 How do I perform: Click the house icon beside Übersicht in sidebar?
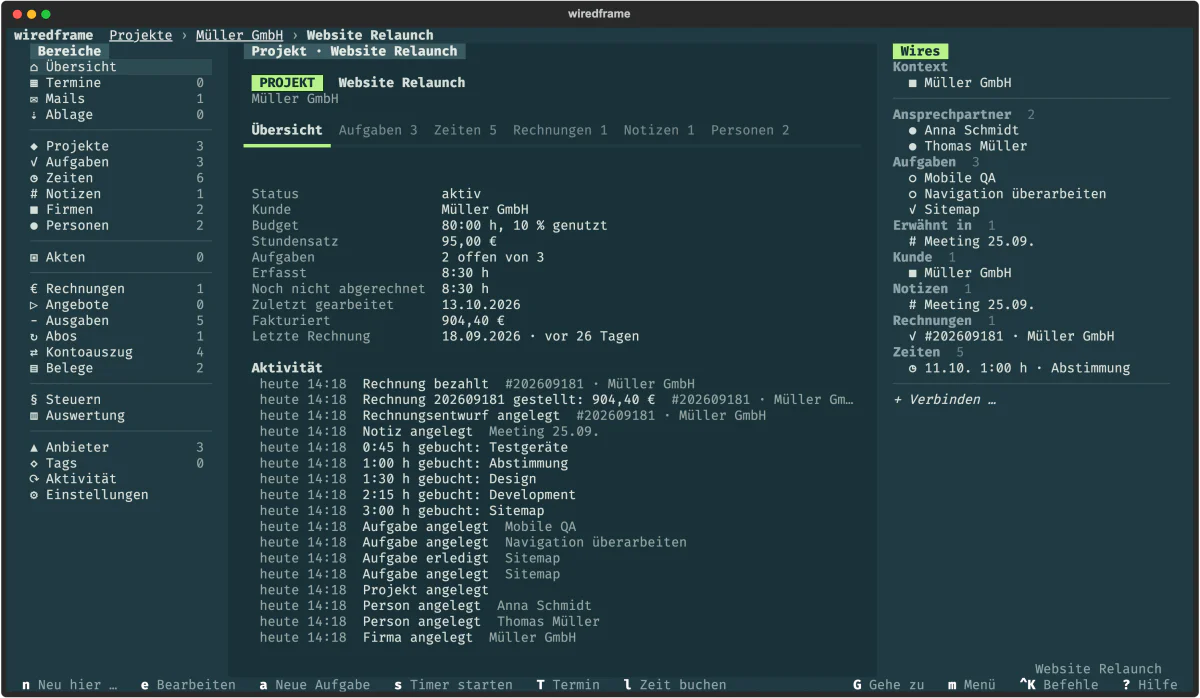coord(34,67)
